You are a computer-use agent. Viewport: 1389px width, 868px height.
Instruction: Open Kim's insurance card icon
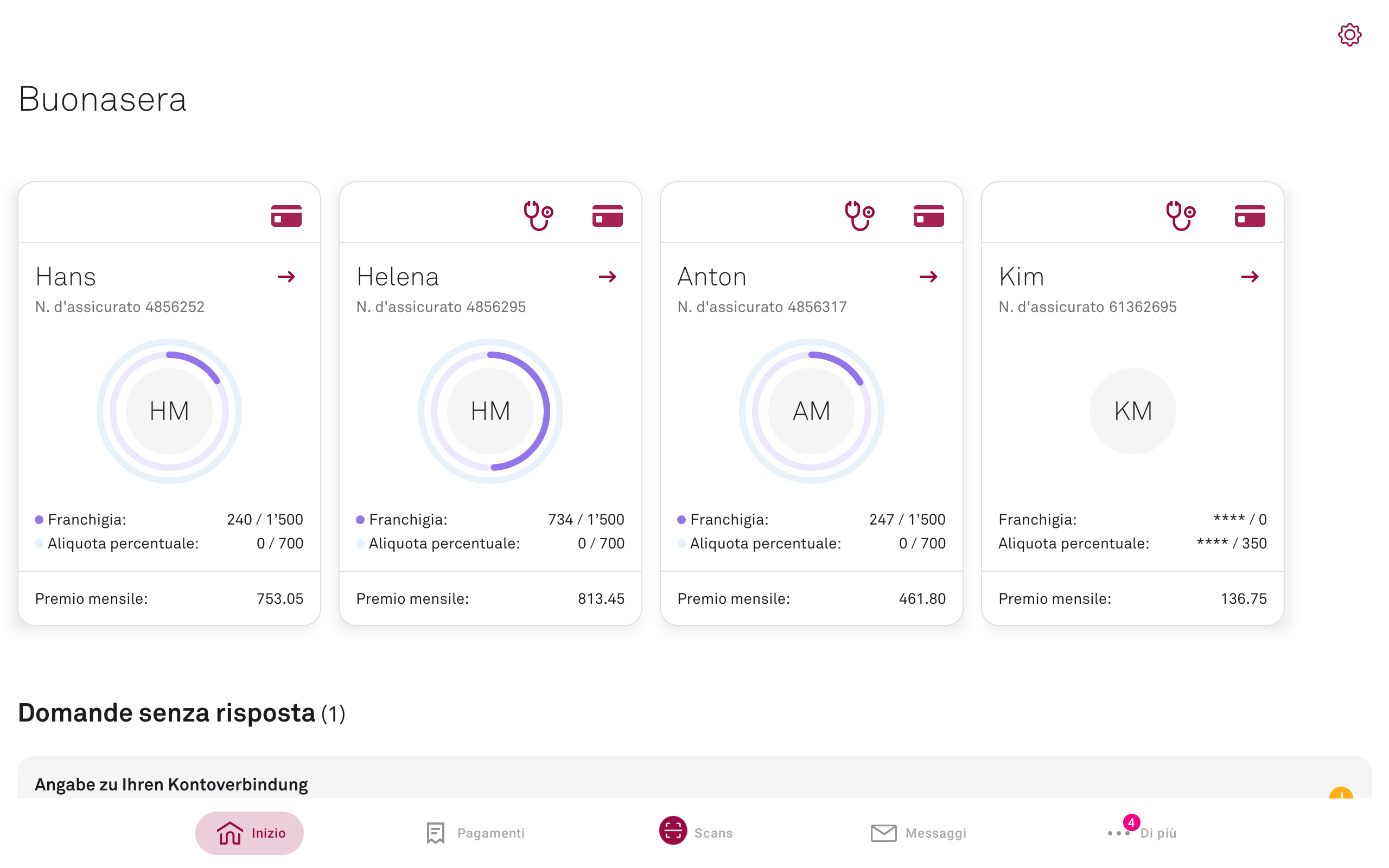pos(1250,216)
